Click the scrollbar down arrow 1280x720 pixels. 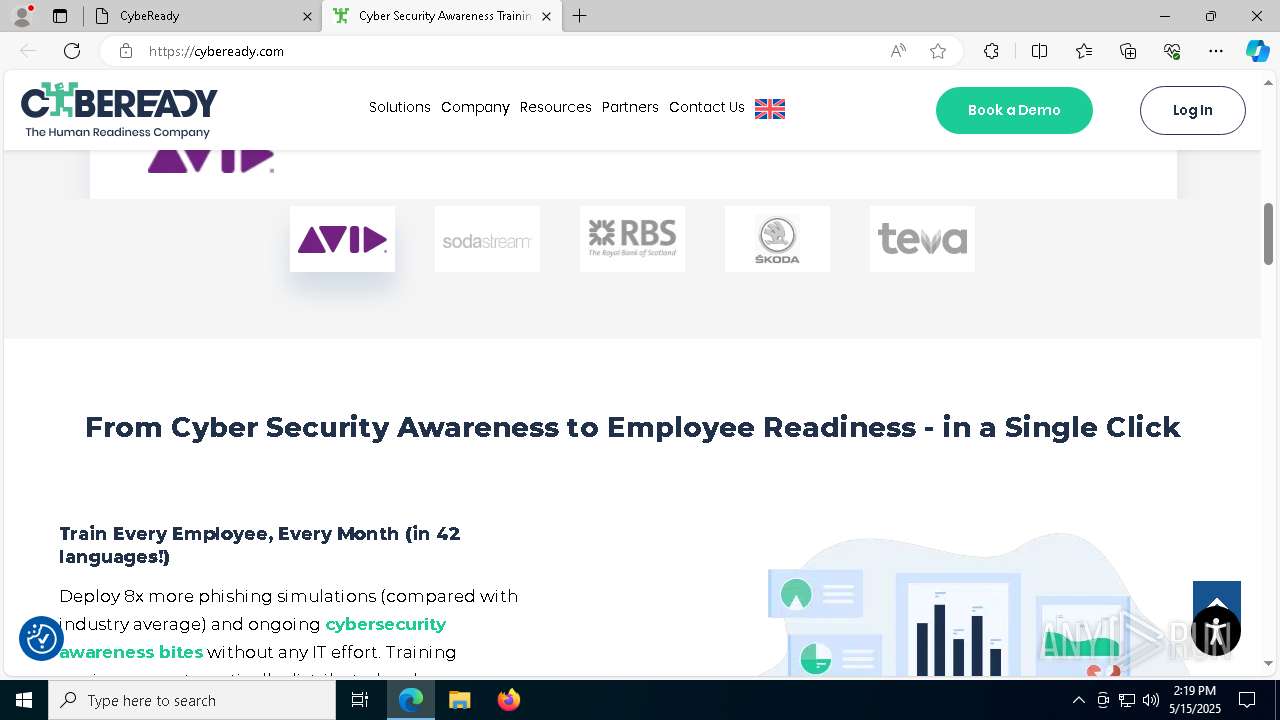pyautogui.click(x=1269, y=663)
